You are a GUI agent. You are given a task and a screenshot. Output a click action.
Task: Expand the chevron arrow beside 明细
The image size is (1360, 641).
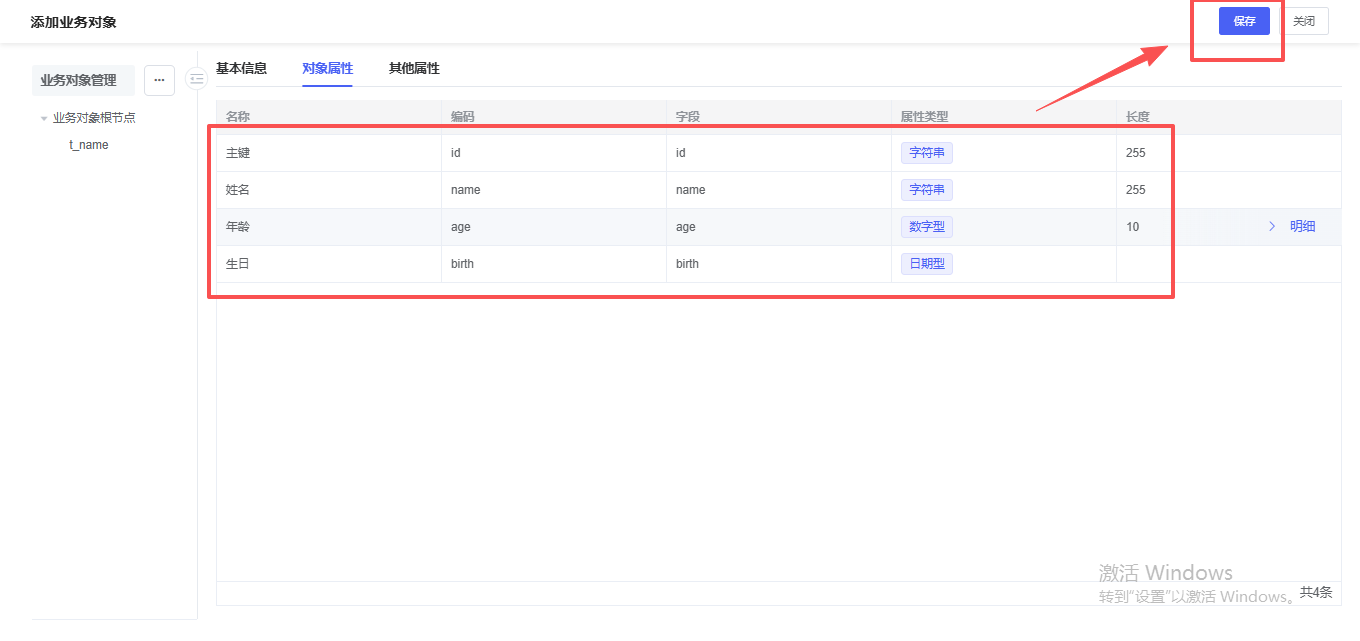(1272, 227)
